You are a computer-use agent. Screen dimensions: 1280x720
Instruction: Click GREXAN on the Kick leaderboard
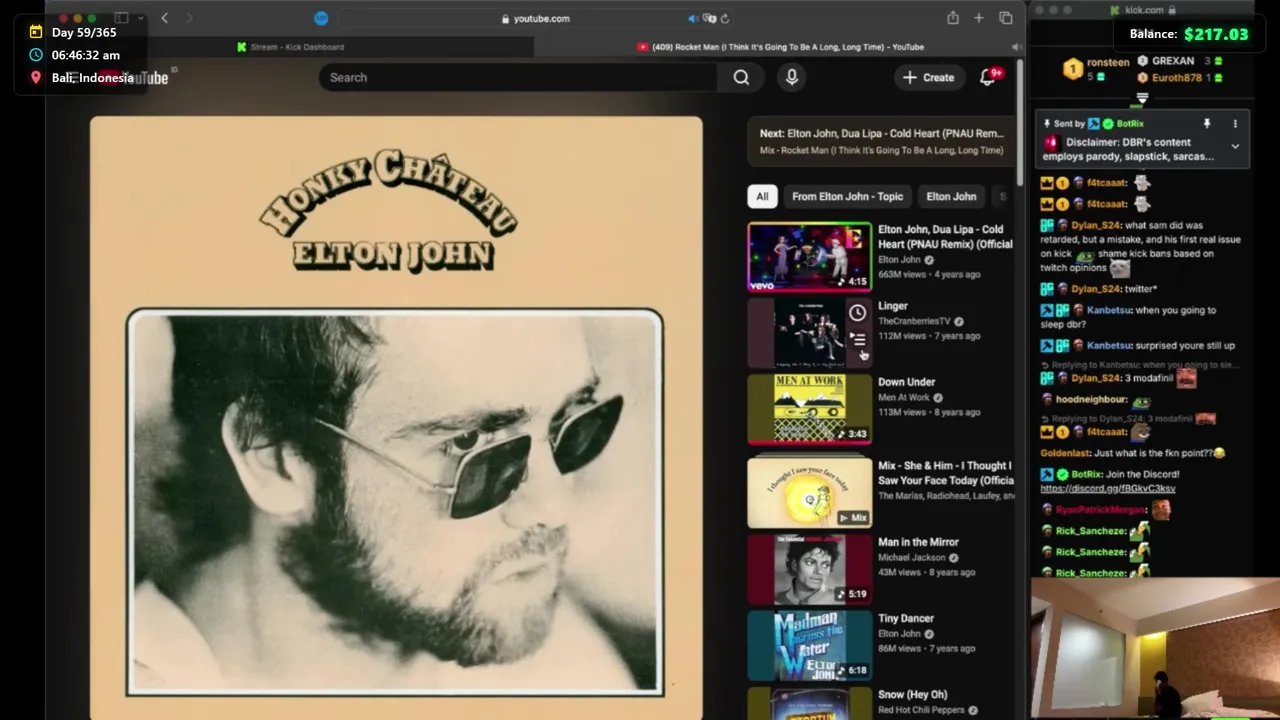pos(1173,61)
